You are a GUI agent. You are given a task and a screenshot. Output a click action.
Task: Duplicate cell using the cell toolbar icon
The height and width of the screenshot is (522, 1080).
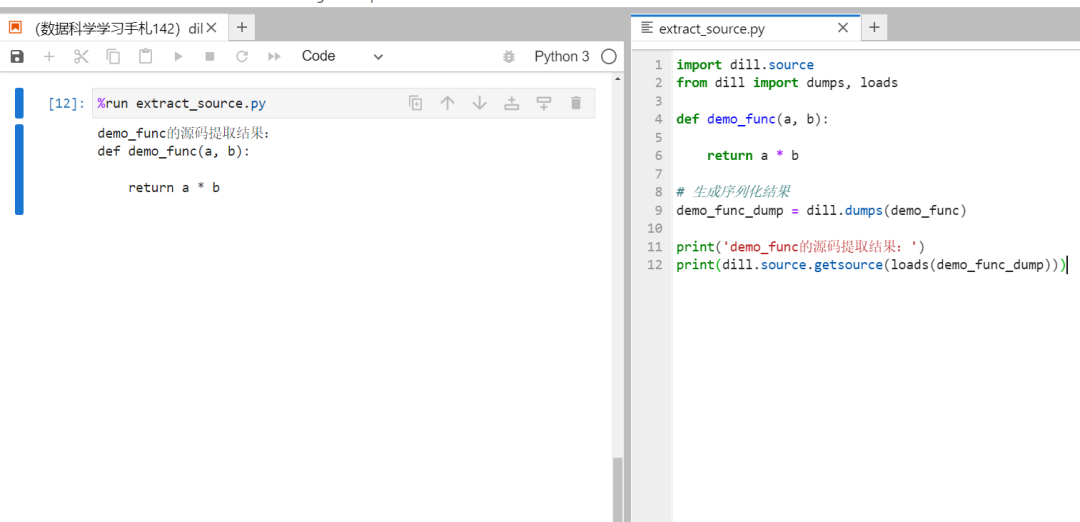[x=415, y=103]
